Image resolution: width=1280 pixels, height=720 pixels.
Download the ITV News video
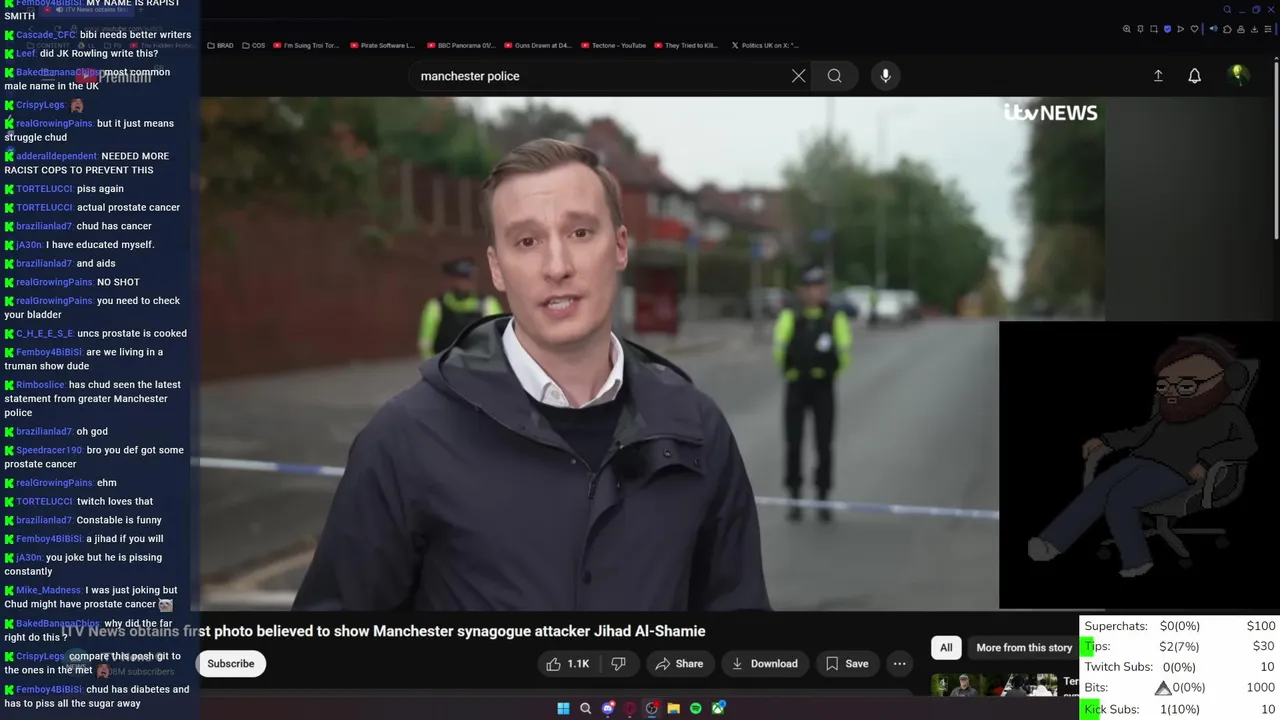click(x=764, y=664)
